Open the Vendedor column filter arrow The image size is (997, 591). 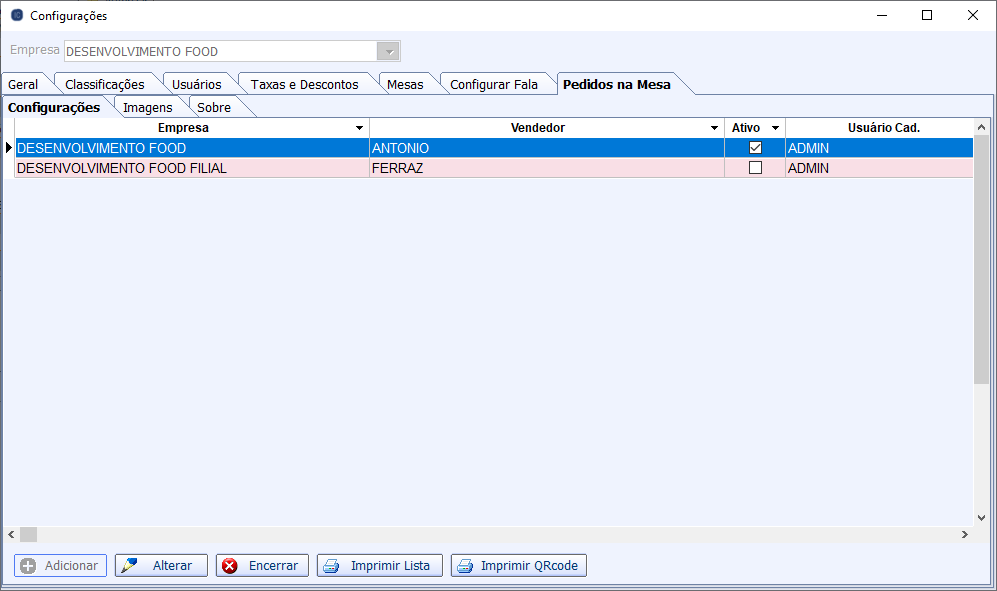(714, 129)
